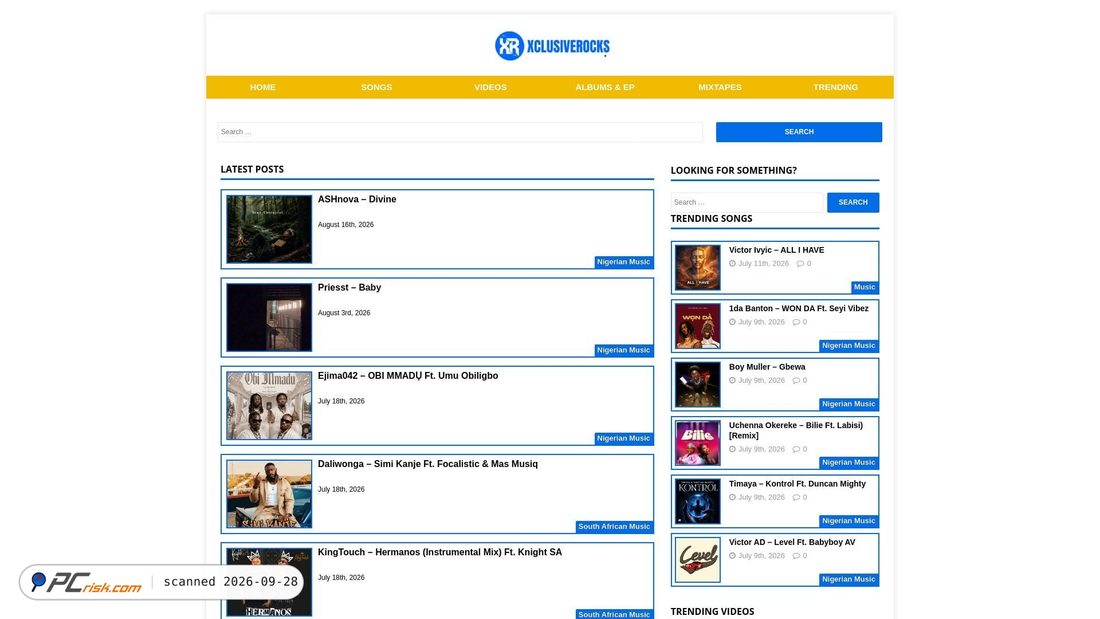Click Nigerian Music tag on Boy Muller song
1100x619 pixels.
[x=848, y=404]
